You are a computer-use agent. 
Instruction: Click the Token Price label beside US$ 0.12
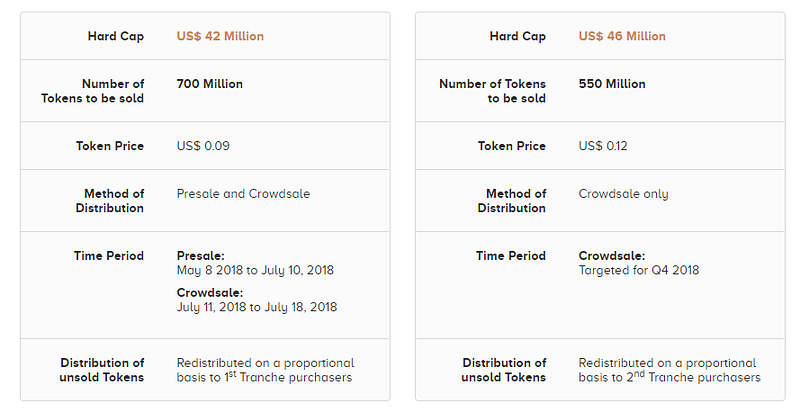(512, 146)
